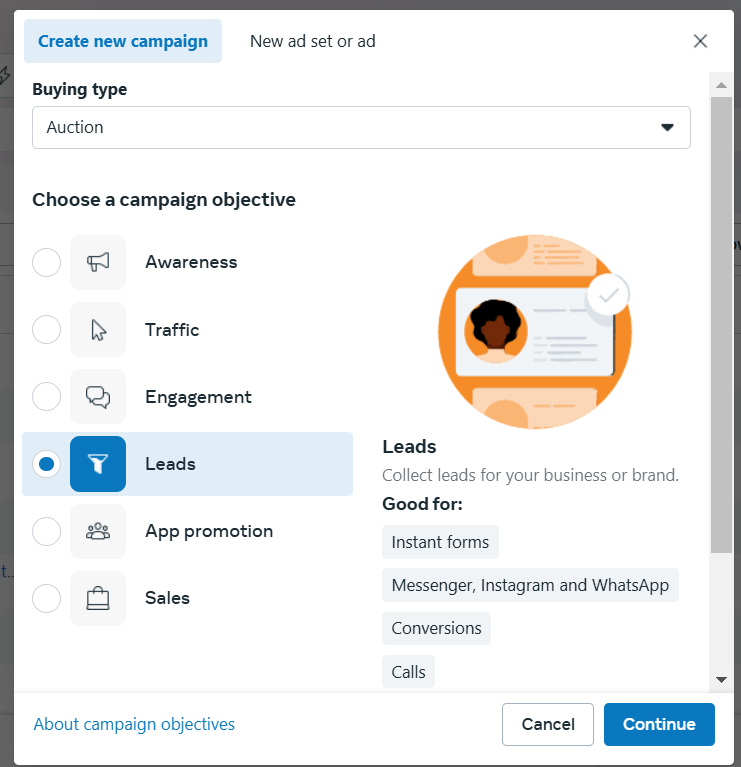Click the Leads illustration image

pos(535,332)
